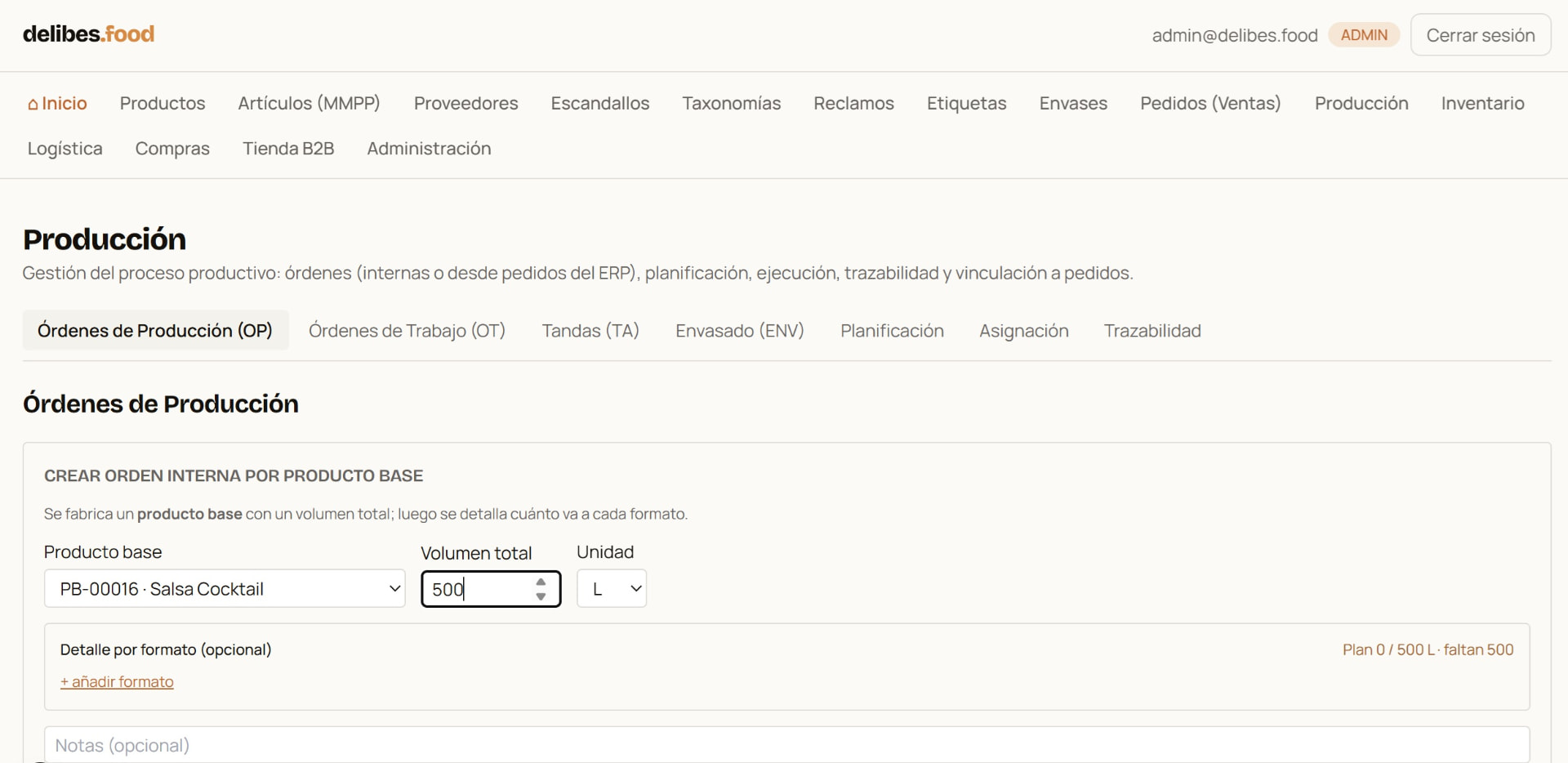The image size is (1568, 763).
Task: Open Reclamos section
Action: (x=853, y=103)
